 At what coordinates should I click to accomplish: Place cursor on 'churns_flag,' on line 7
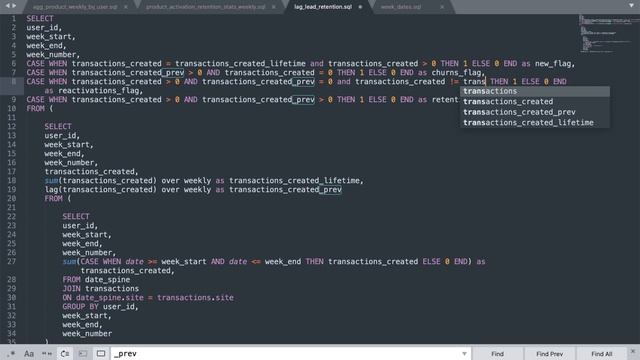458,73
